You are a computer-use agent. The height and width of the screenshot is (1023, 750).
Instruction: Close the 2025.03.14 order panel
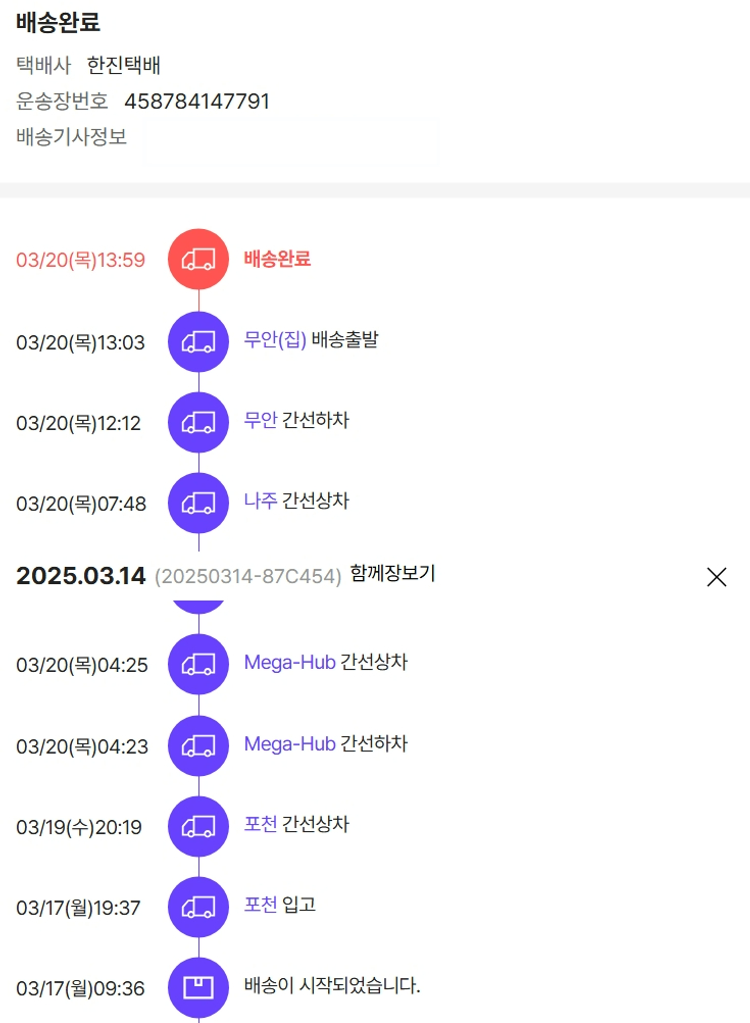tap(716, 577)
